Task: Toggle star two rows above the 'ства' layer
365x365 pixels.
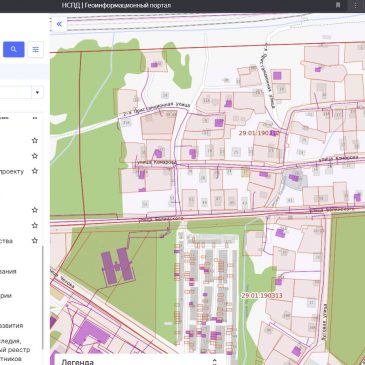Action: (x=35, y=210)
